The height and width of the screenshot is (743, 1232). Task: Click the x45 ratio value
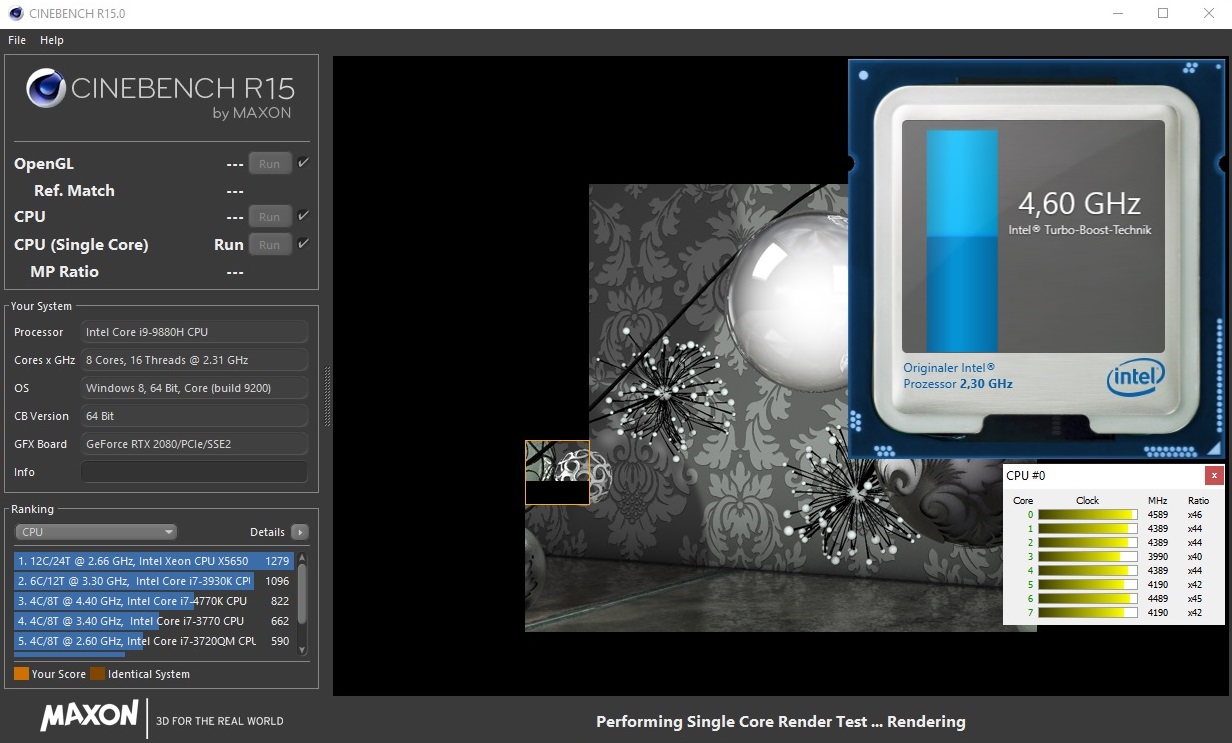click(x=1195, y=599)
